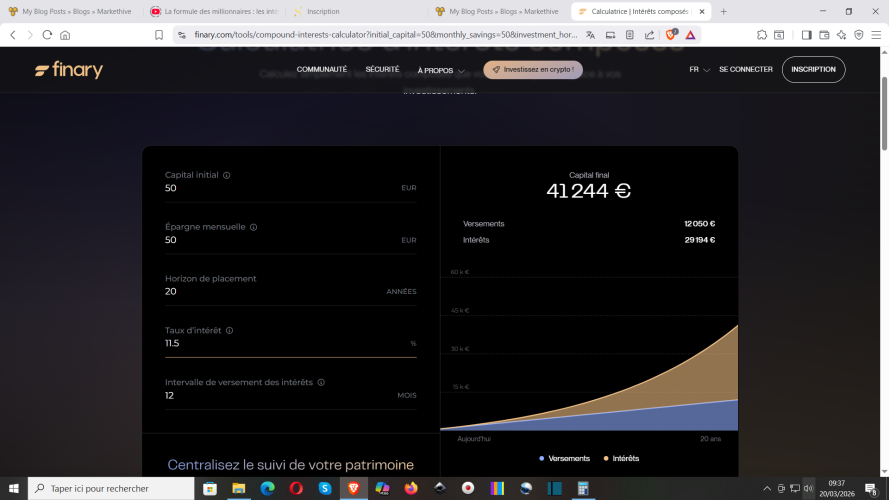889x500 pixels.
Task: Expand the À PROPOS dropdown menu
Action: coord(439,70)
